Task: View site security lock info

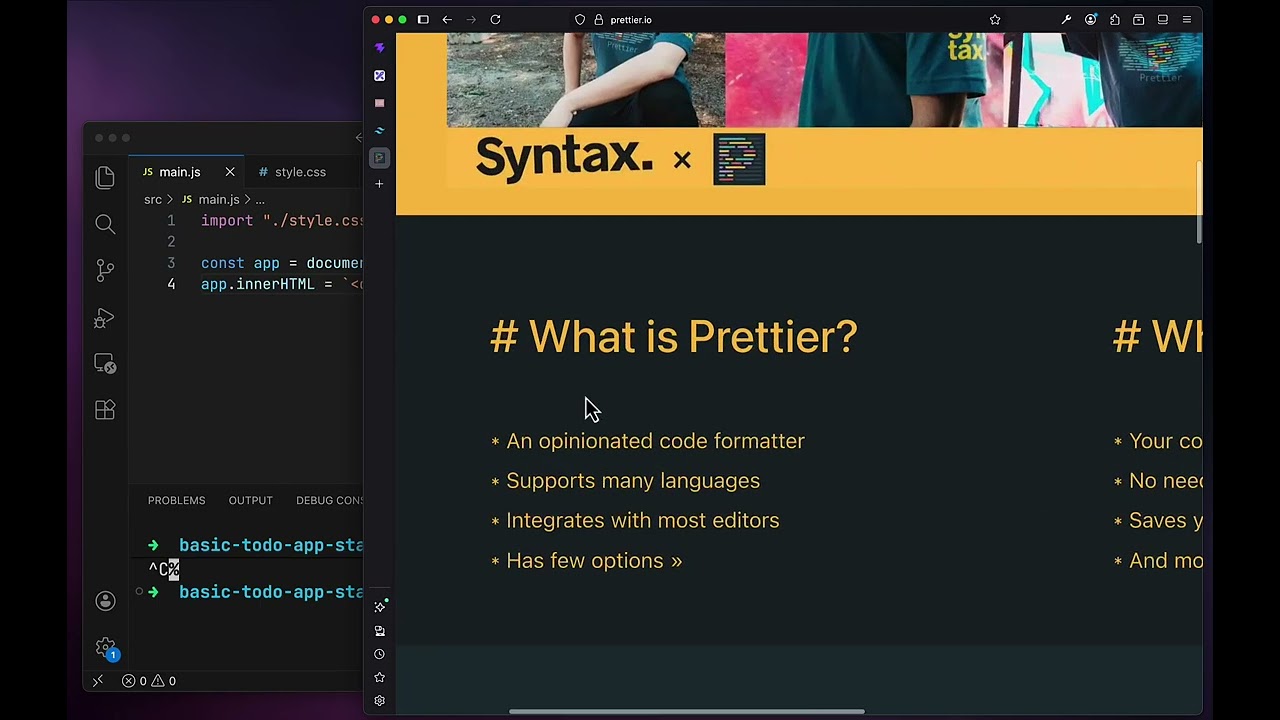Action: point(599,19)
